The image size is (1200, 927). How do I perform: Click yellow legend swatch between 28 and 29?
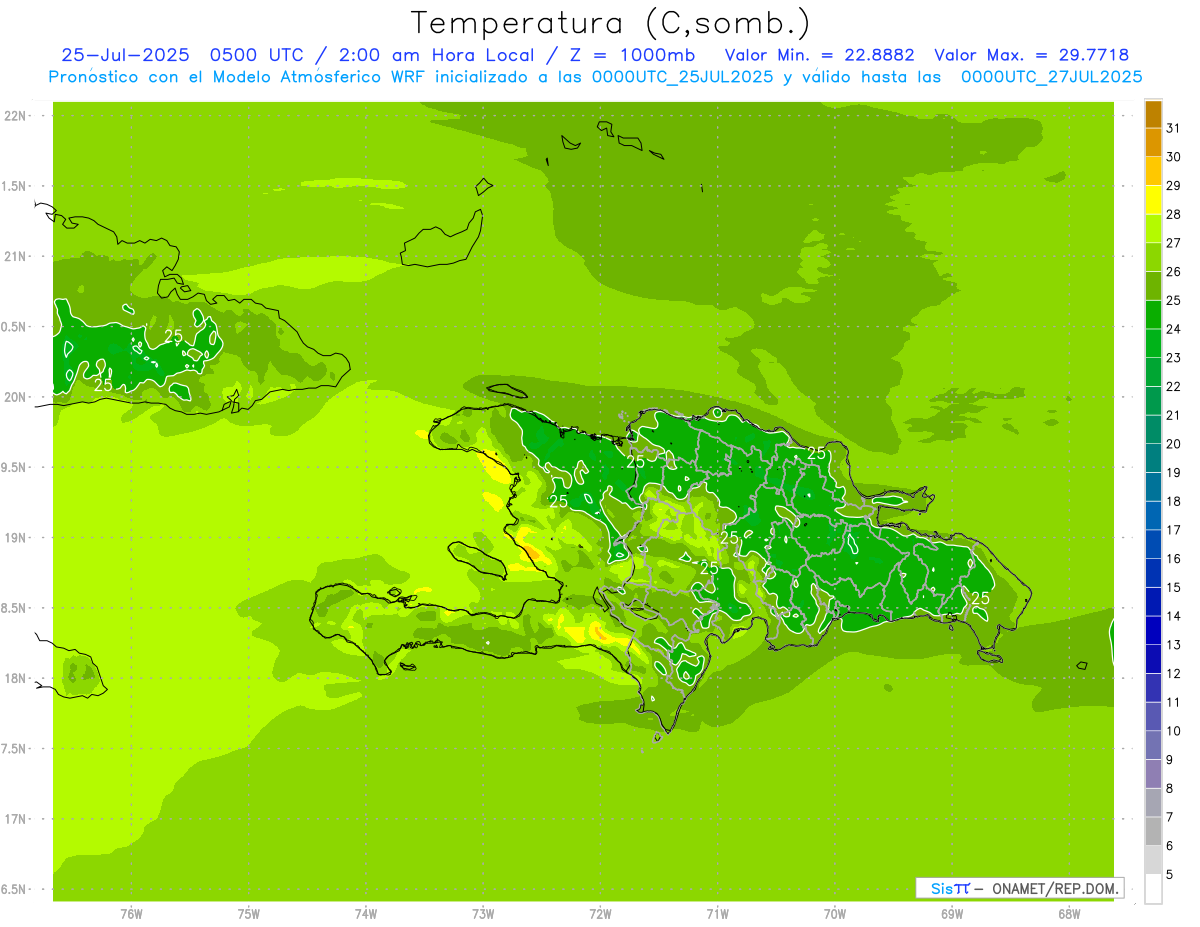tap(1153, 199)
